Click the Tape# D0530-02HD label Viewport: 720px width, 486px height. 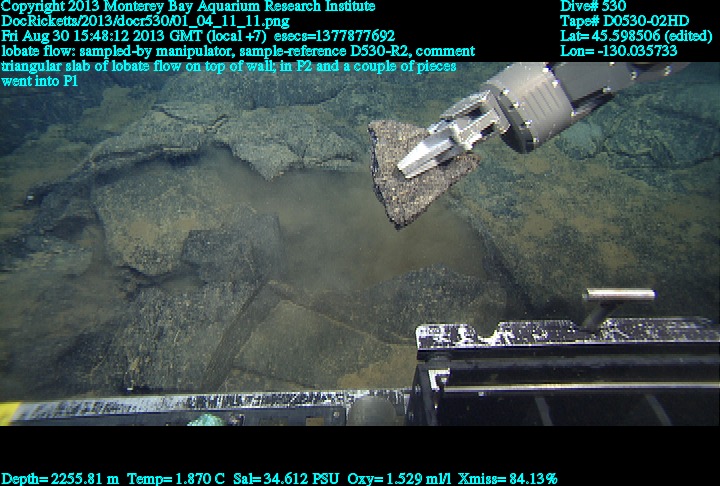click(x=624, y=21)
